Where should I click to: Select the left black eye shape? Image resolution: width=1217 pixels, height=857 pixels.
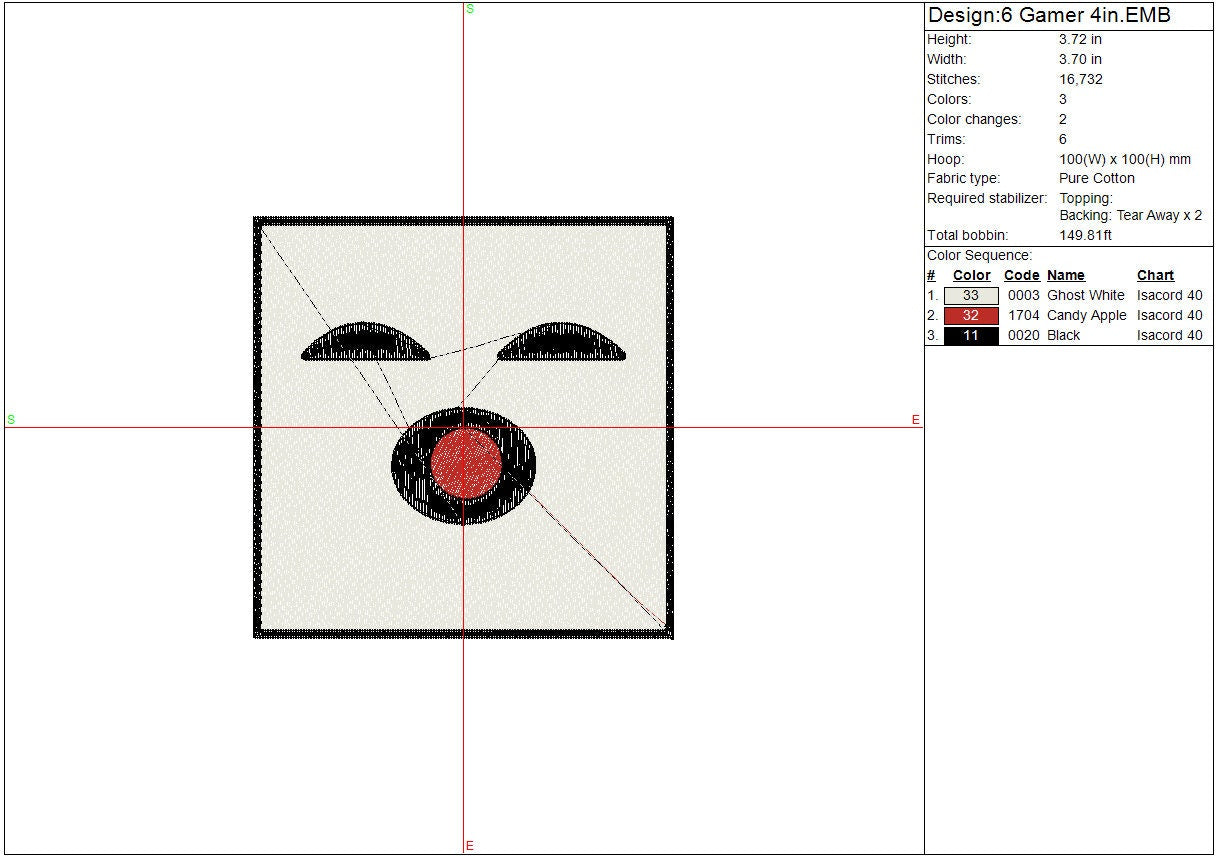366,344
